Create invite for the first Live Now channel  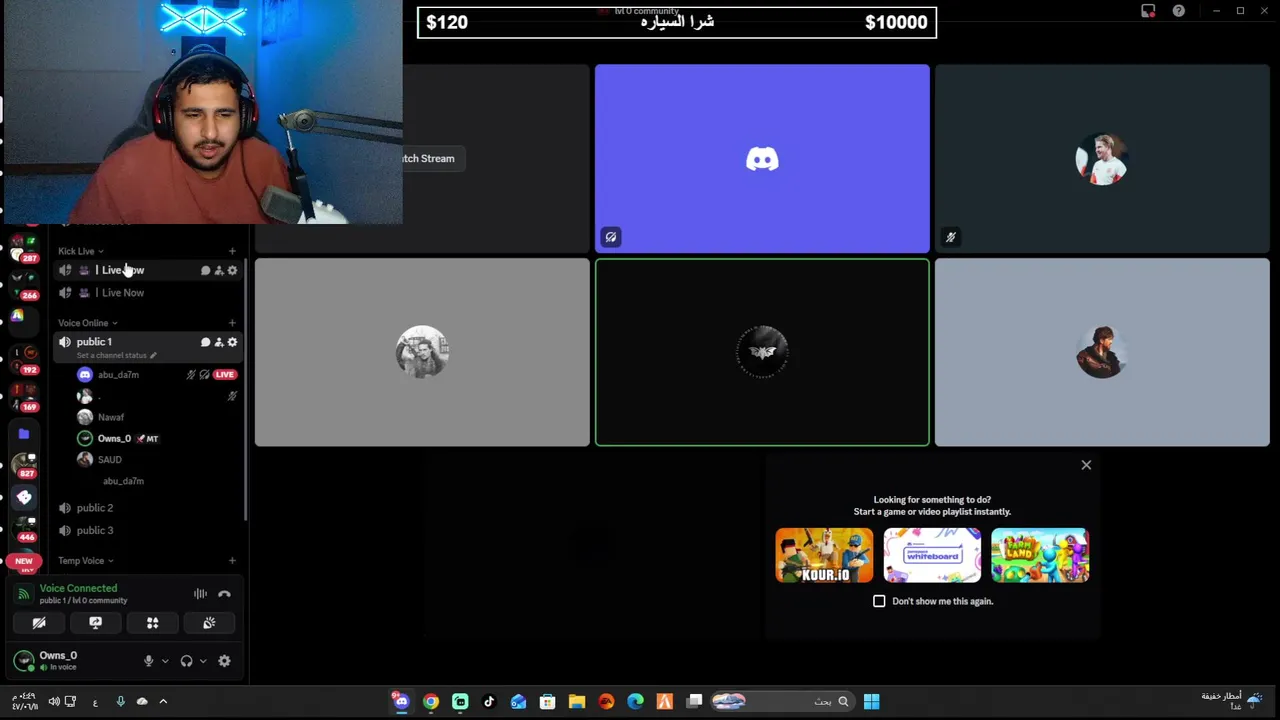point(218,270)
